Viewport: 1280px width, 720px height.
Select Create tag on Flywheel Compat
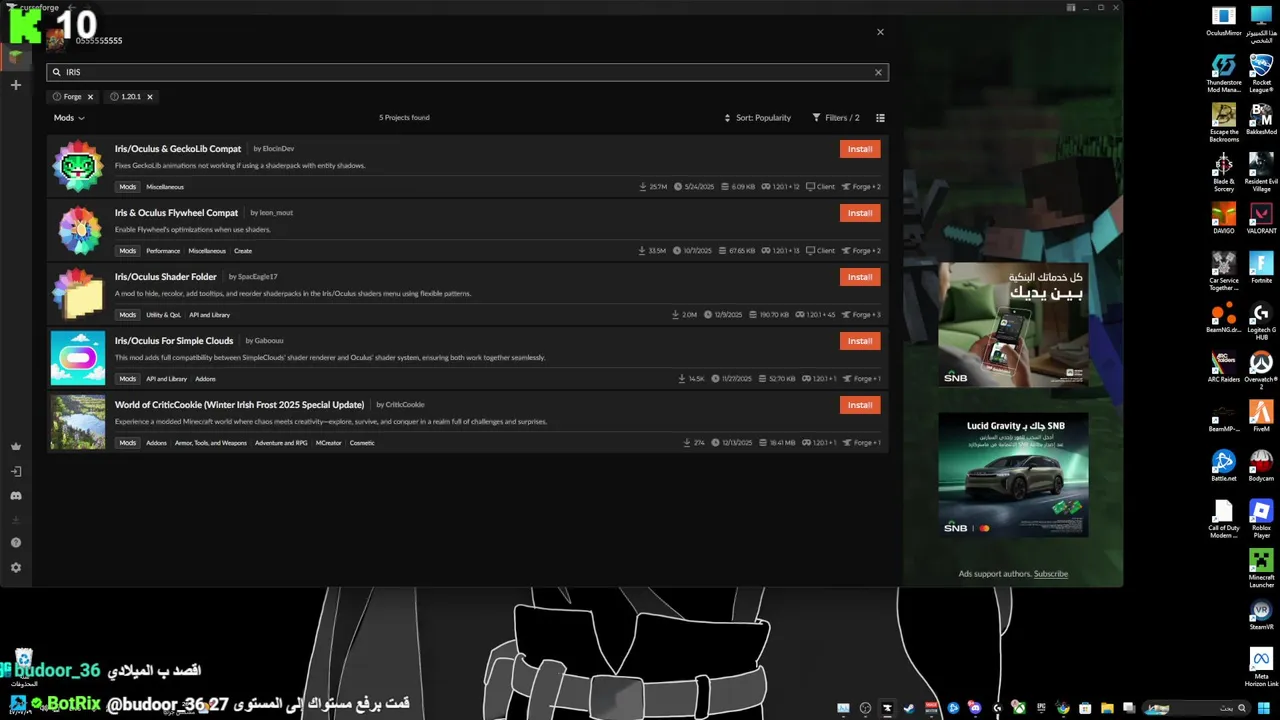pyautogui.click(x=243, y=251)
